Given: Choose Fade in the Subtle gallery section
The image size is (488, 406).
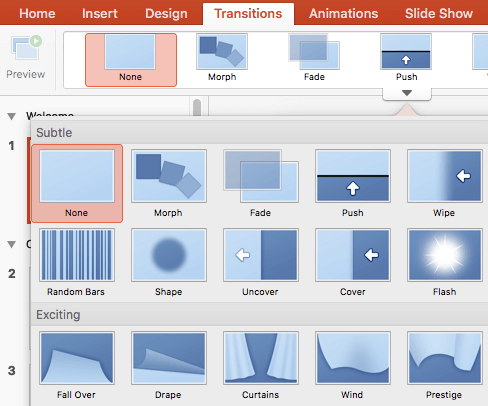Looking at the screenshot, I should click(261, 183).
